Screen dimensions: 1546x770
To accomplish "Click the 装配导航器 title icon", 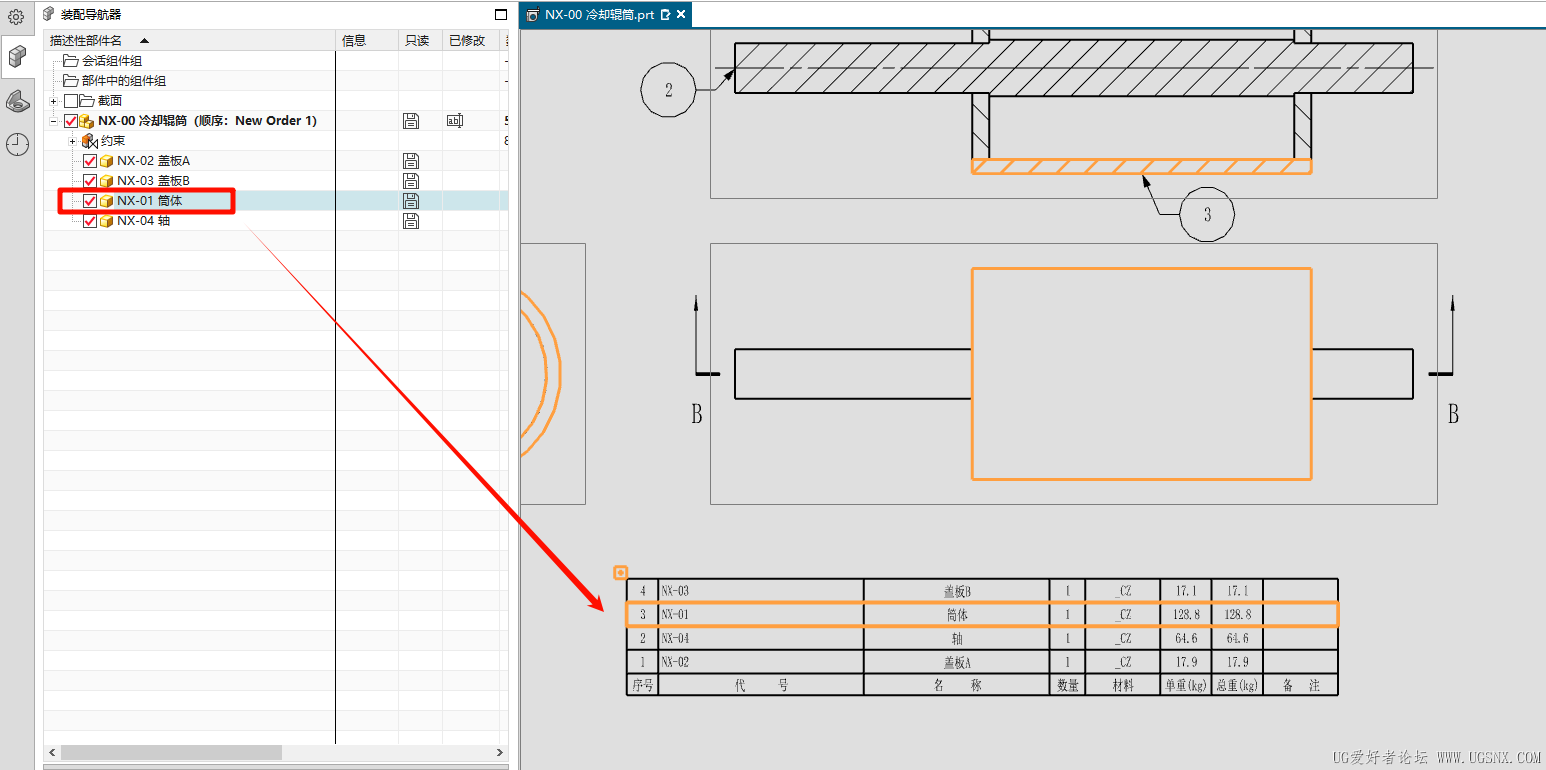I will pos(48,14).
